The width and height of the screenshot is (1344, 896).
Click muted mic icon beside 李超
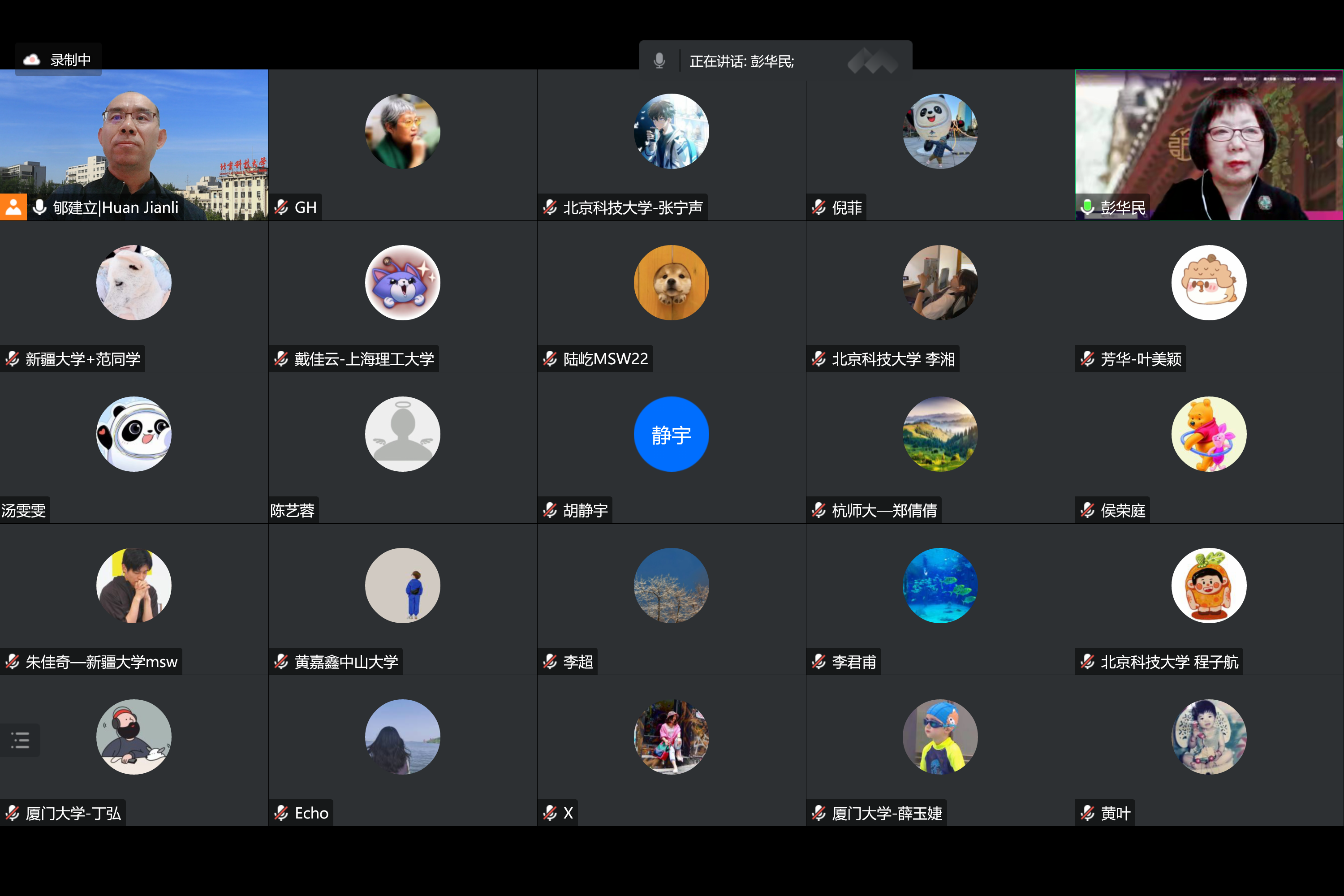click(x=550, y=662)
